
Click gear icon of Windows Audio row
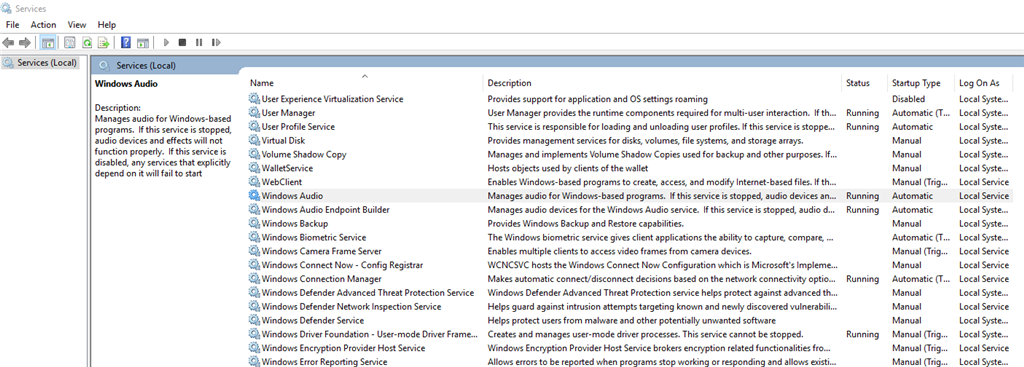pos(254,196)
